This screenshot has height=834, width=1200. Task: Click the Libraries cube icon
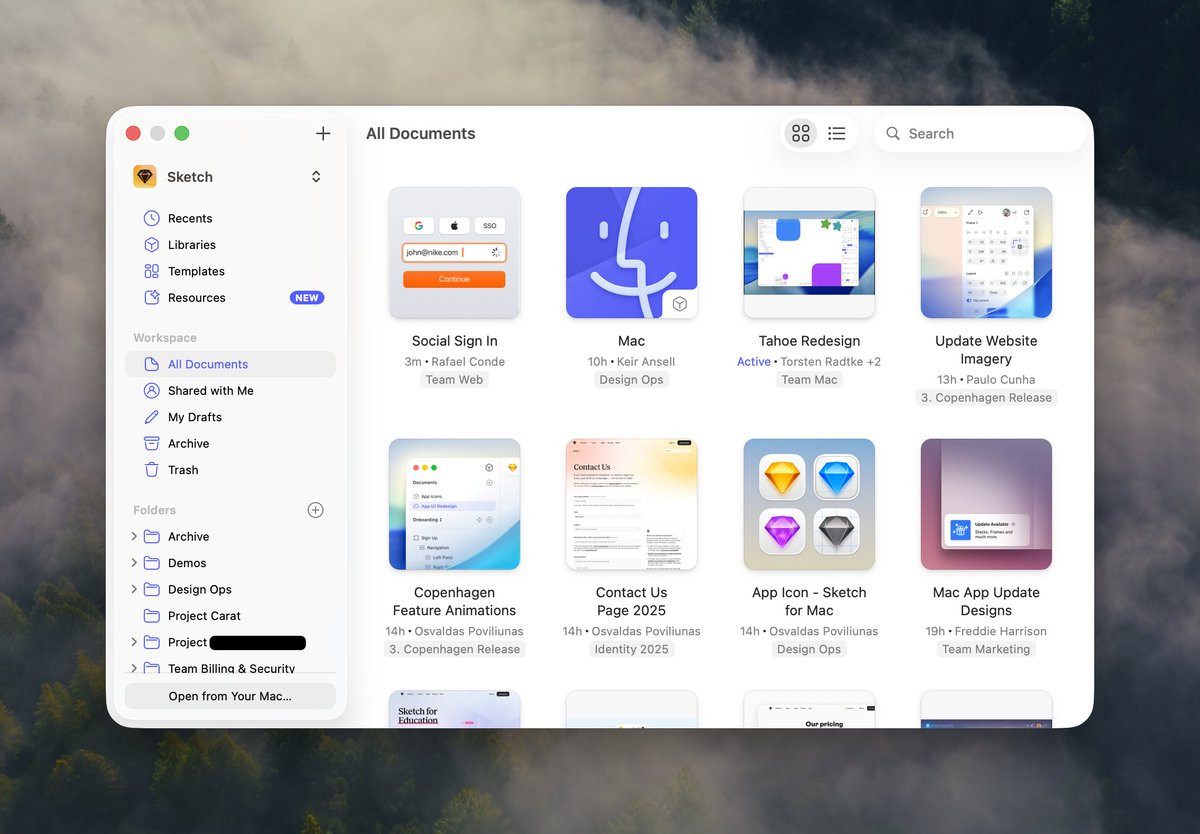click(x=151, y=244)
